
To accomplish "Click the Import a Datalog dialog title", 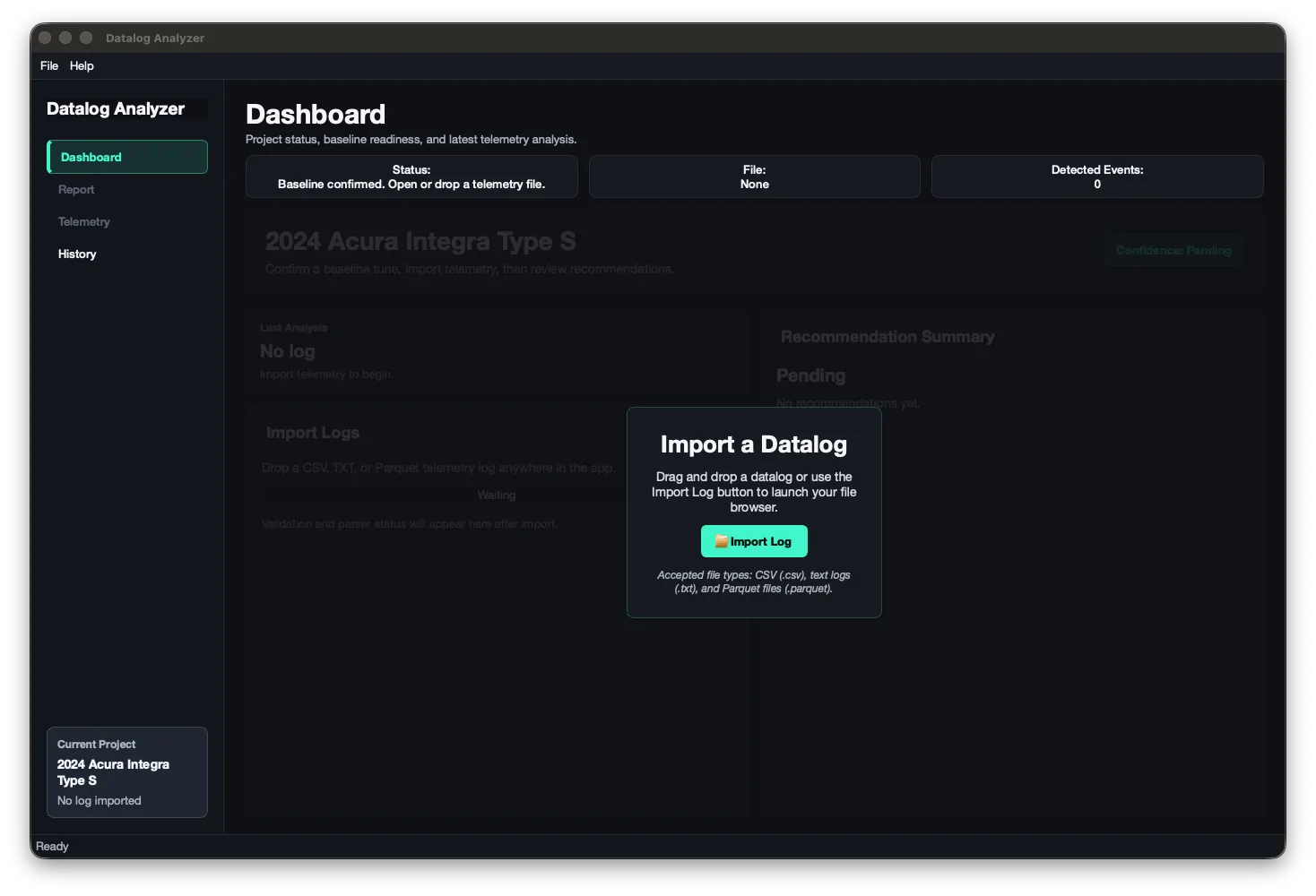I will click(x=754, y=444).
